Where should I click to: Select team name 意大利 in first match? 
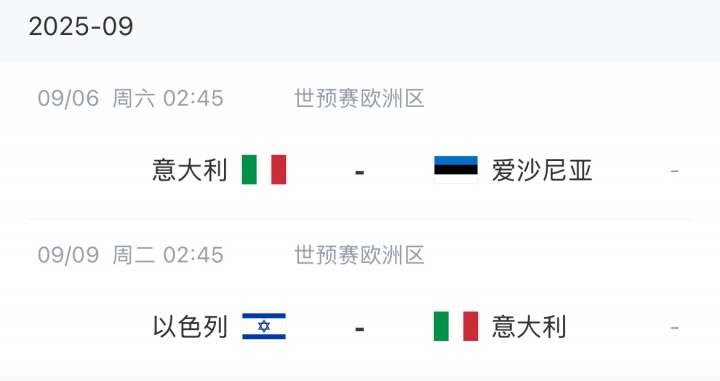click(190, 170)
